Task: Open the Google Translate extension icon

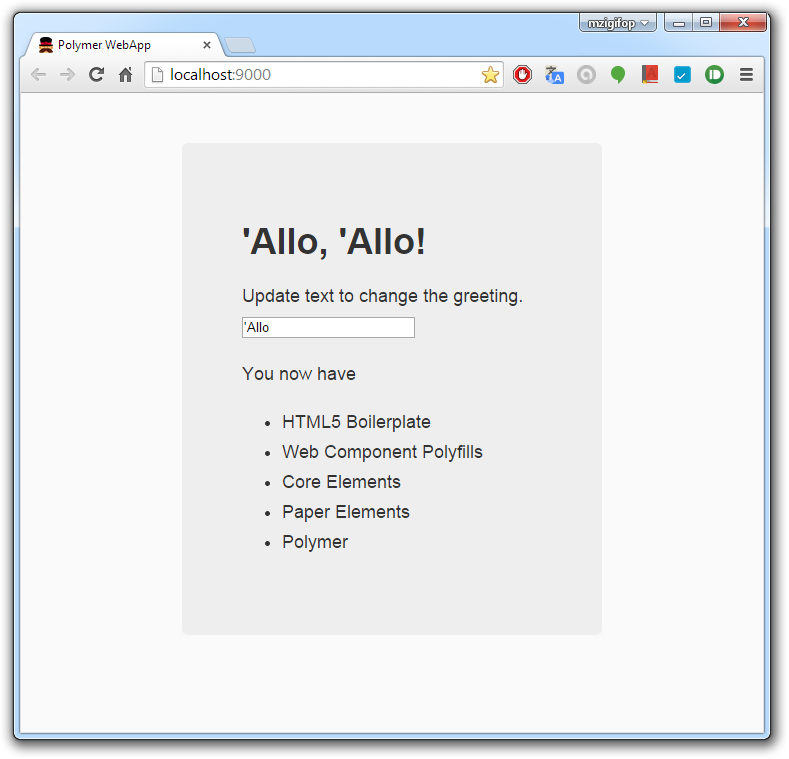Action: coord(554,75)
